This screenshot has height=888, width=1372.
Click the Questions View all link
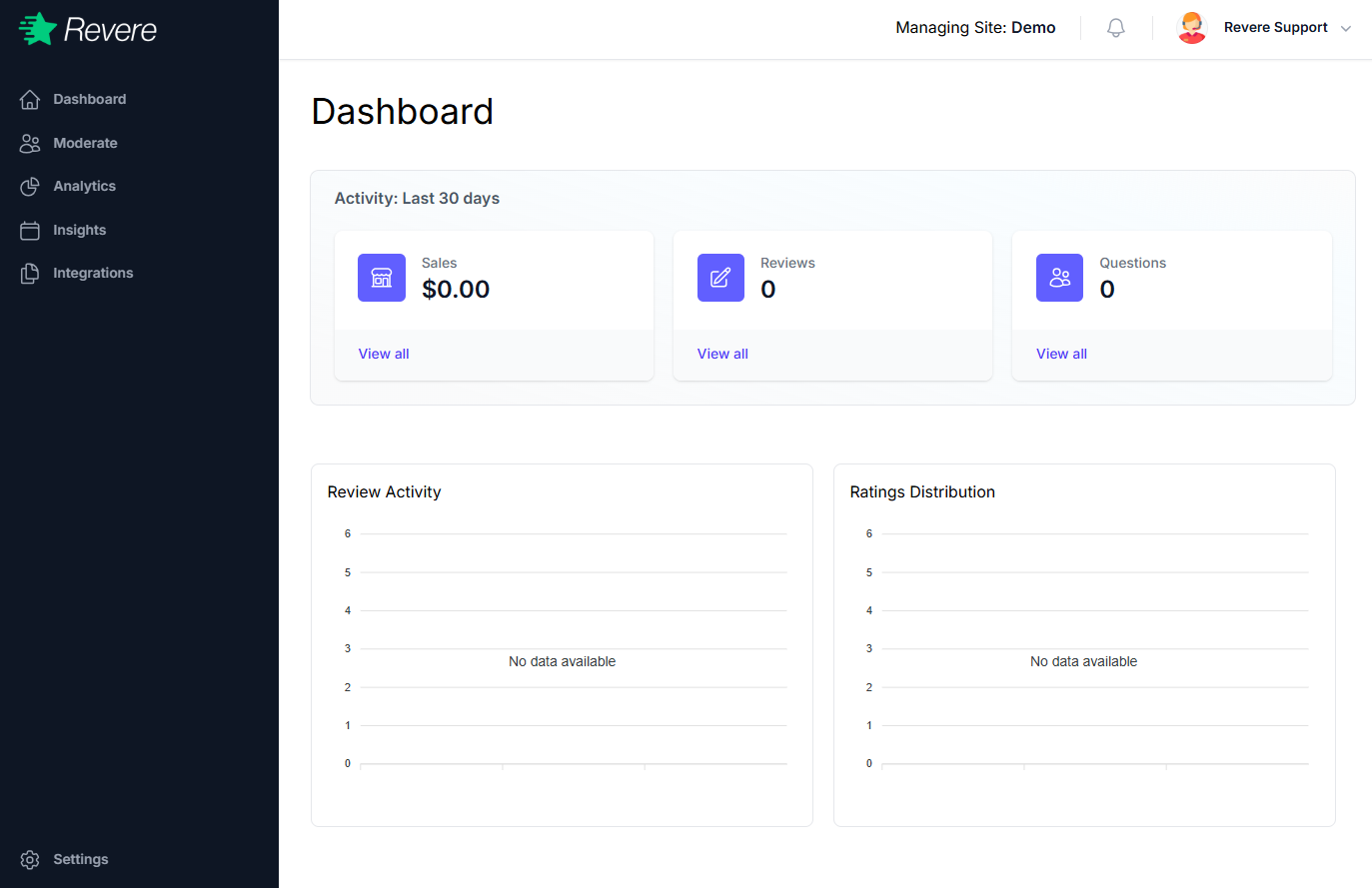(1061, 354)
